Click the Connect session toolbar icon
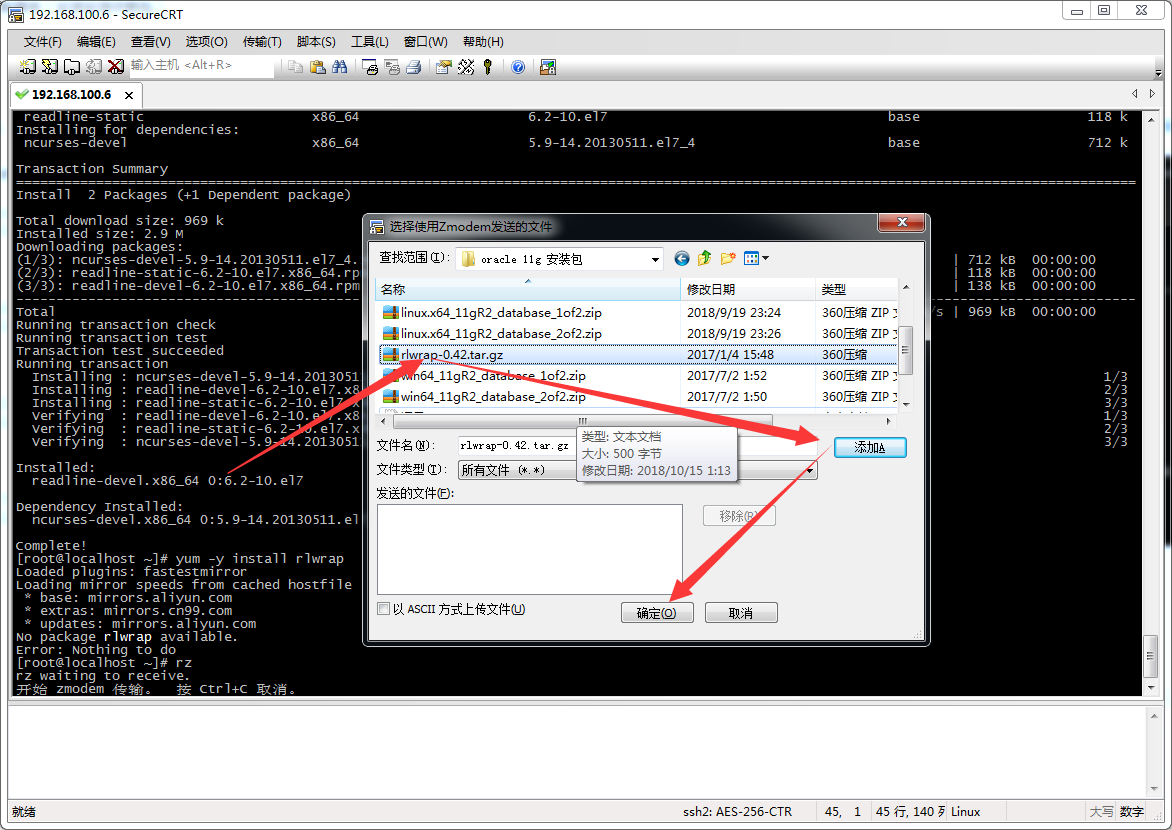This screenshot has width=1172, height=830. tap(28, 67)
